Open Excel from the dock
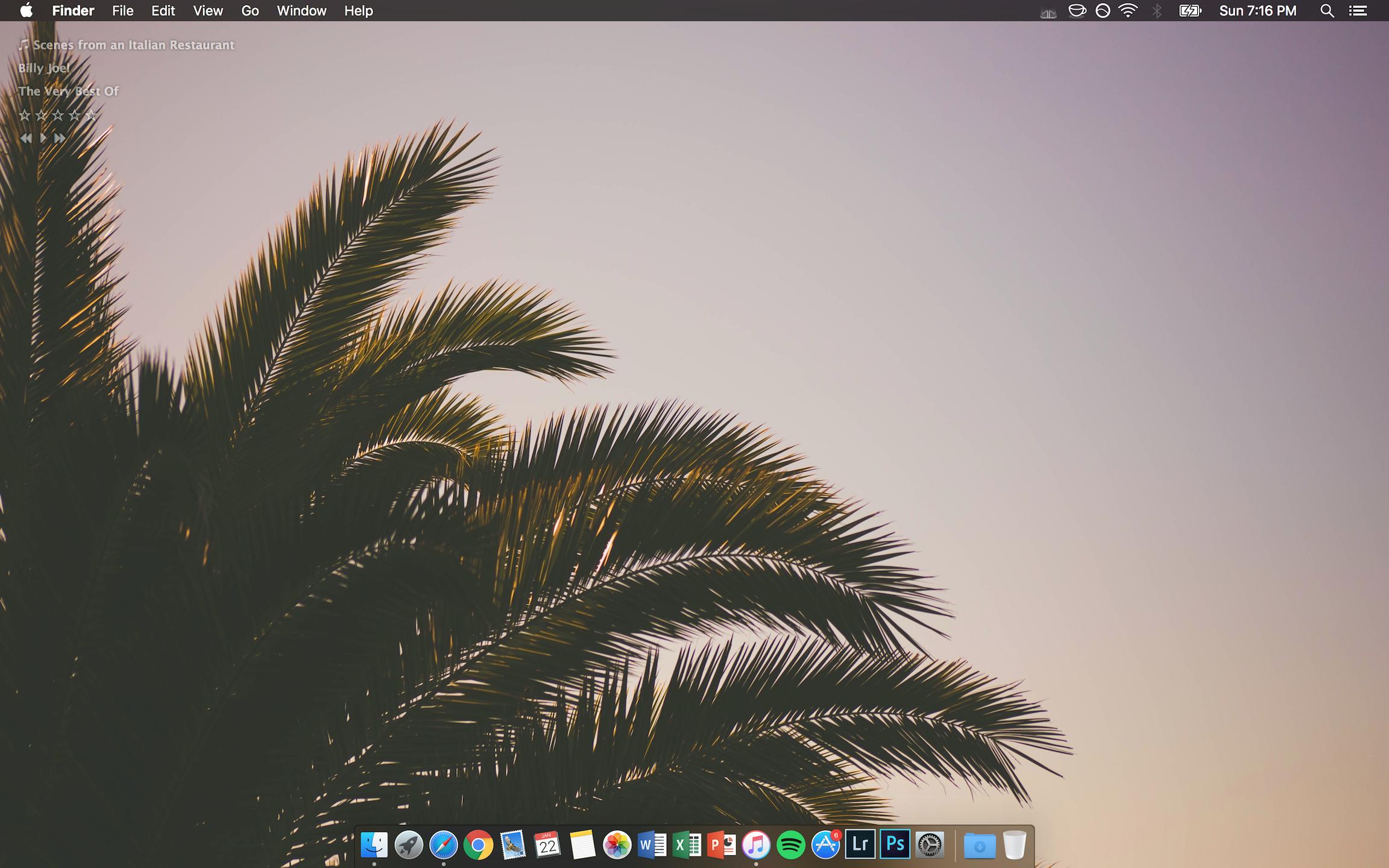The width and height of the screenshot is (1389, 868). click(687, 845)
